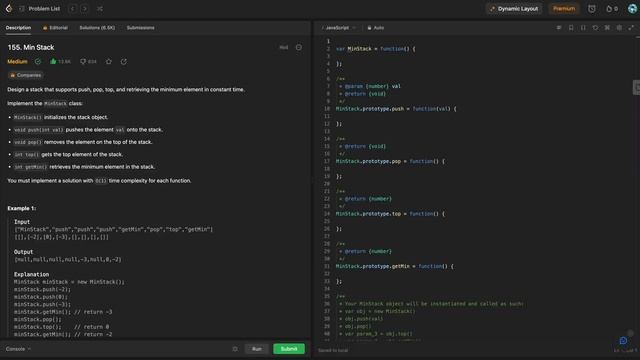Click the LeetCode logo icon
Viewport: 640px width, 360px height.
tap(9, 8)
